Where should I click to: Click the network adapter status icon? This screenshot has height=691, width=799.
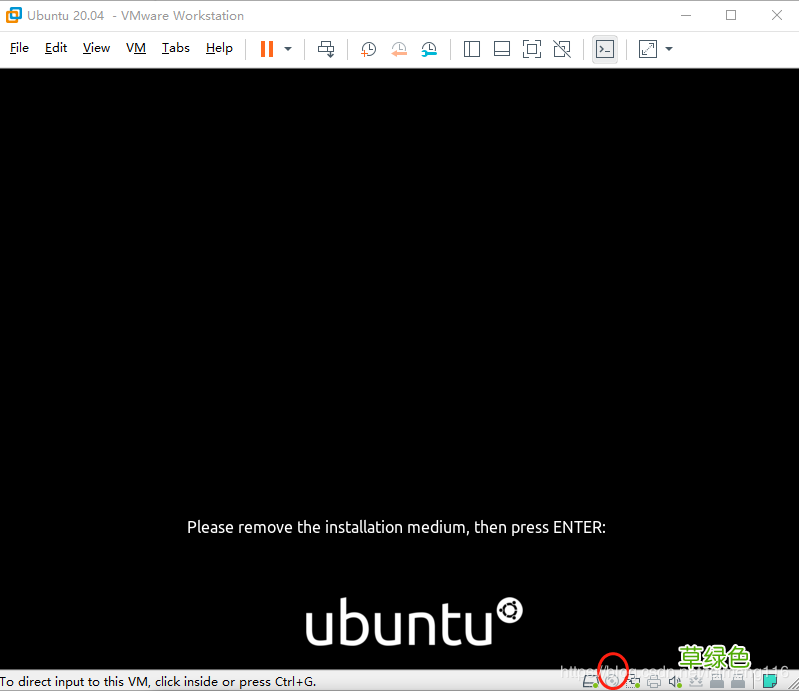pos(633,681)
